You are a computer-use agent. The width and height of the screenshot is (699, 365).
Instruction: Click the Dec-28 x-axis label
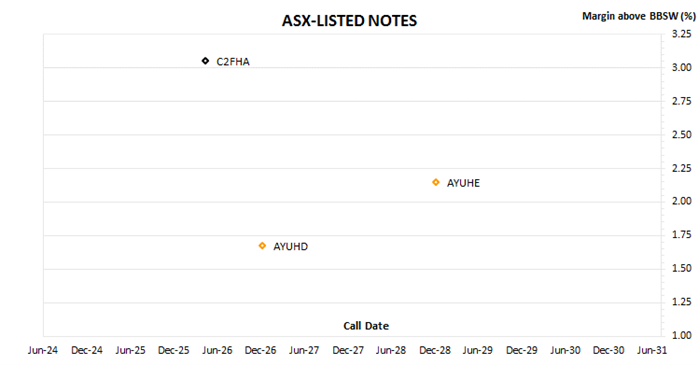(435, 351)
